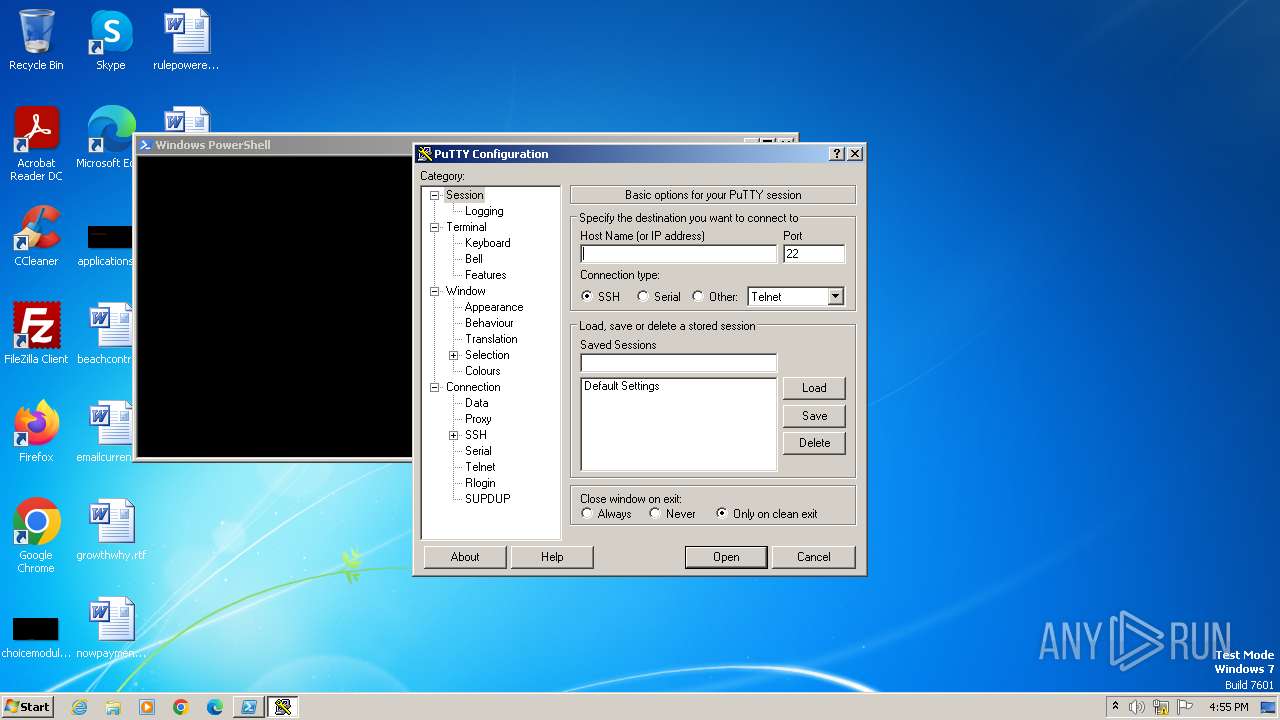1280x720 pixels.
Task: Select the growthwhy.rtf file icon
Action: coord(111,530)
